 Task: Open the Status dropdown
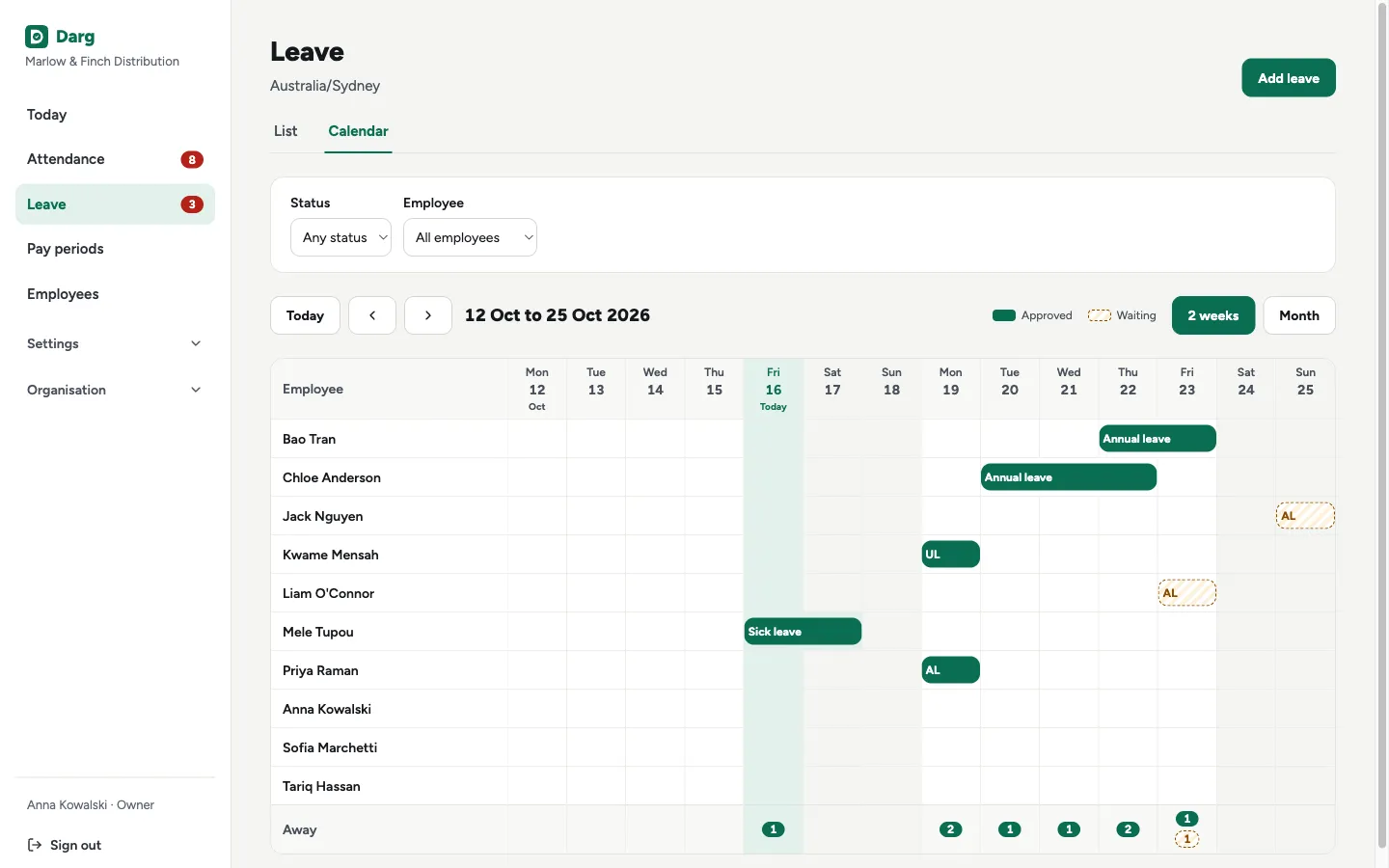click(x=340, y=237)
